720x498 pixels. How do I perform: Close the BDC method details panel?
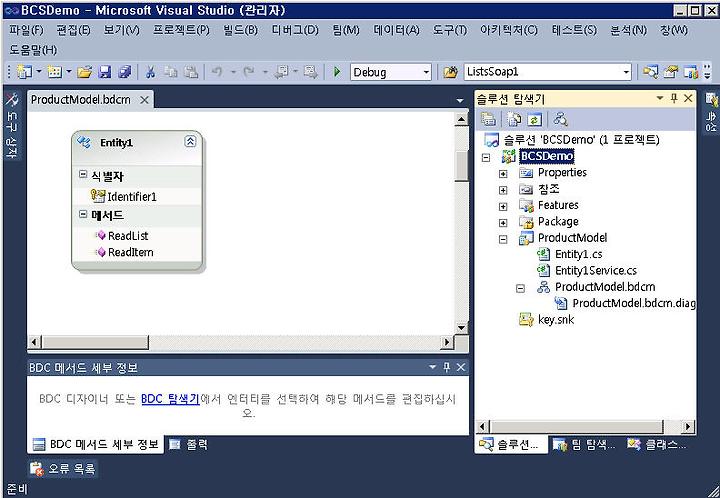coord(461,367)
